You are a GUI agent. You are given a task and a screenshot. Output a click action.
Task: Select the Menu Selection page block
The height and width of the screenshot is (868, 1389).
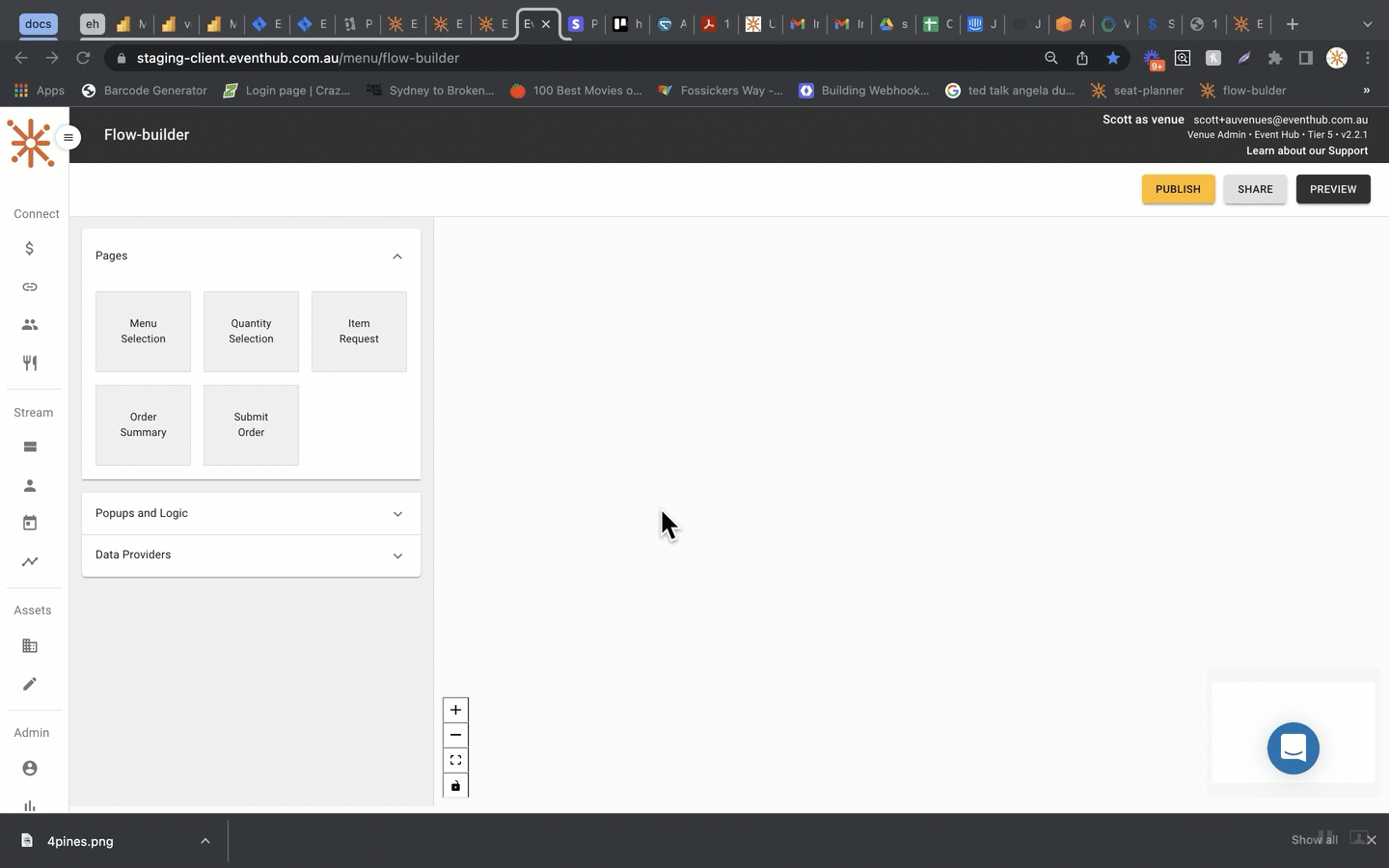(x=143, y=332)
